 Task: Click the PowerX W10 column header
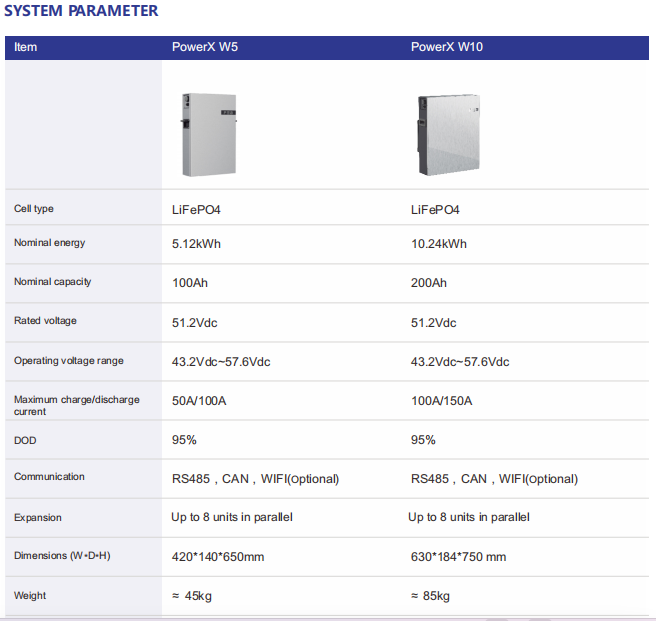click(x=446, y=46)
